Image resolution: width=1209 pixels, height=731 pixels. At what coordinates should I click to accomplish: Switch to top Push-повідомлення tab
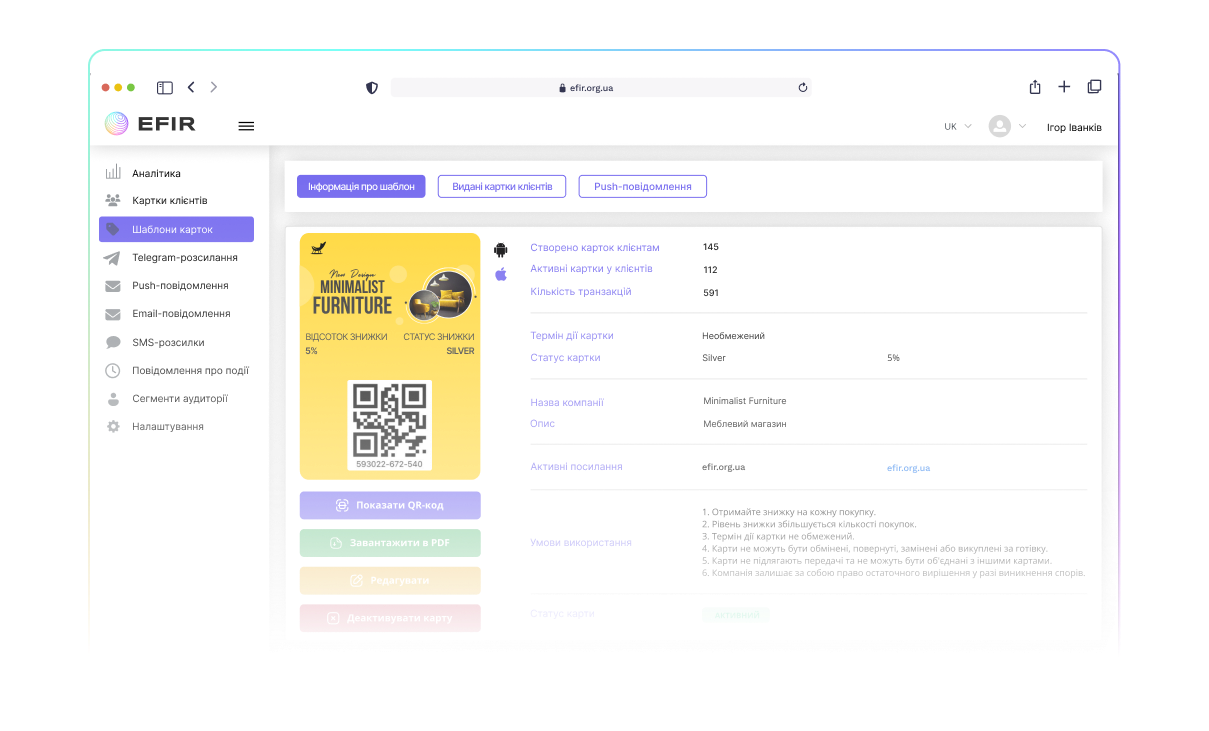pyautogui.click(x=643, y=186)
